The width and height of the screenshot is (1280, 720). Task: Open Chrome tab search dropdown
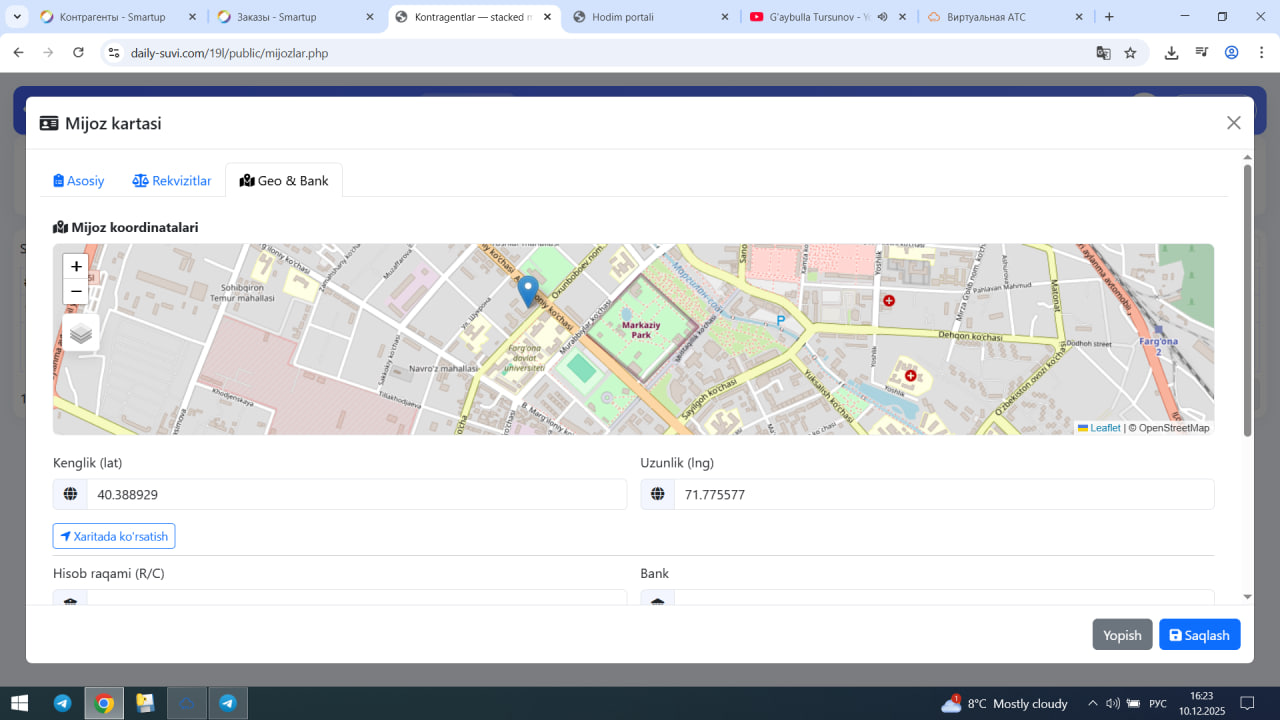tap(17, 17)
